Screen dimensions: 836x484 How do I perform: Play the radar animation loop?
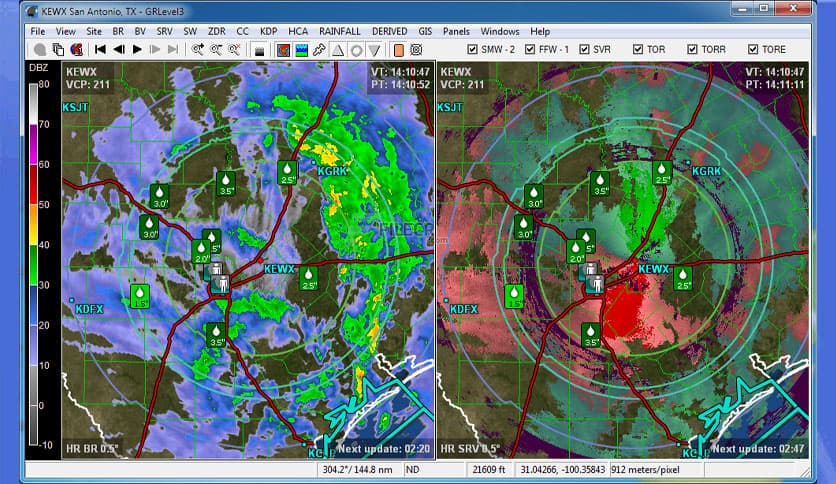(137, 49)
